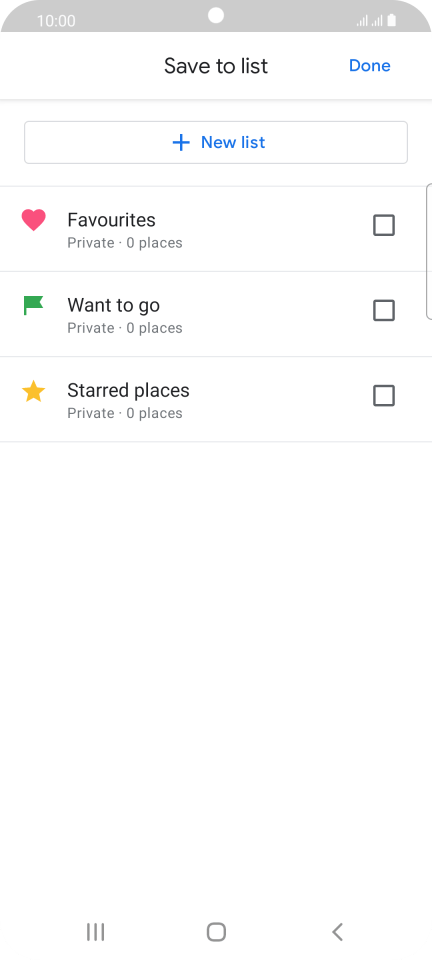Click the blue plus icon for New list
Viewport: 432px width, 960px height.
pyautogui.click(x=181, y=143)
